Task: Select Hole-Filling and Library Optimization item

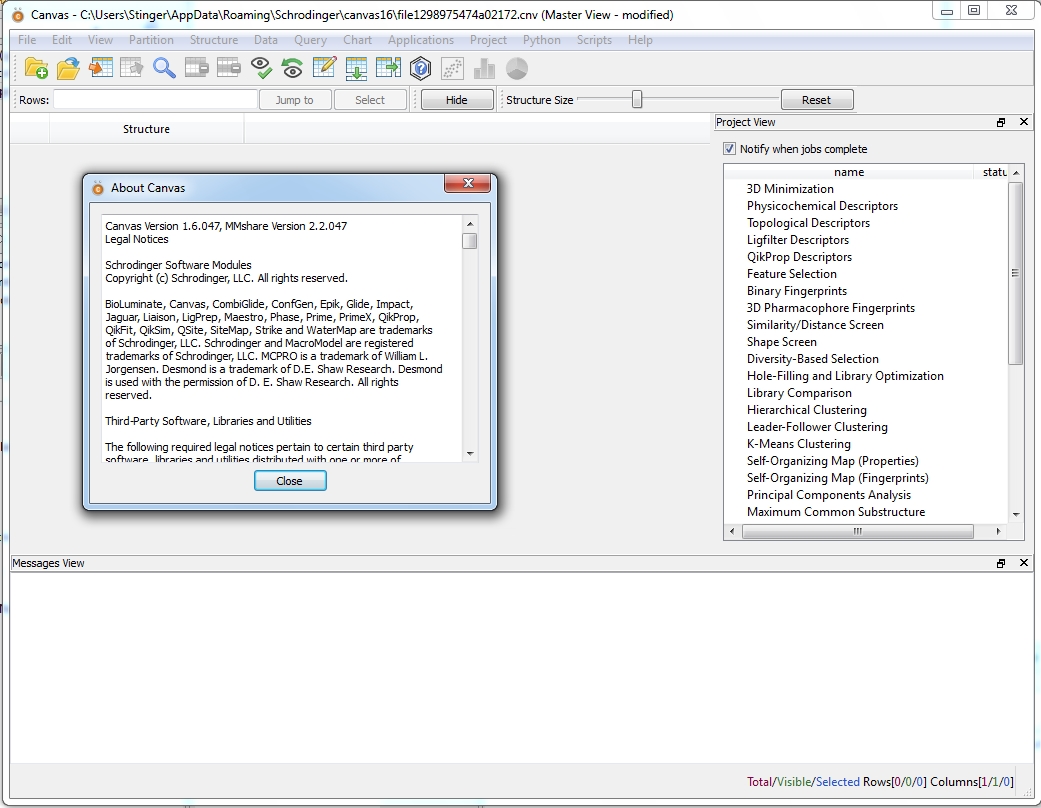Action: point(845,376)
